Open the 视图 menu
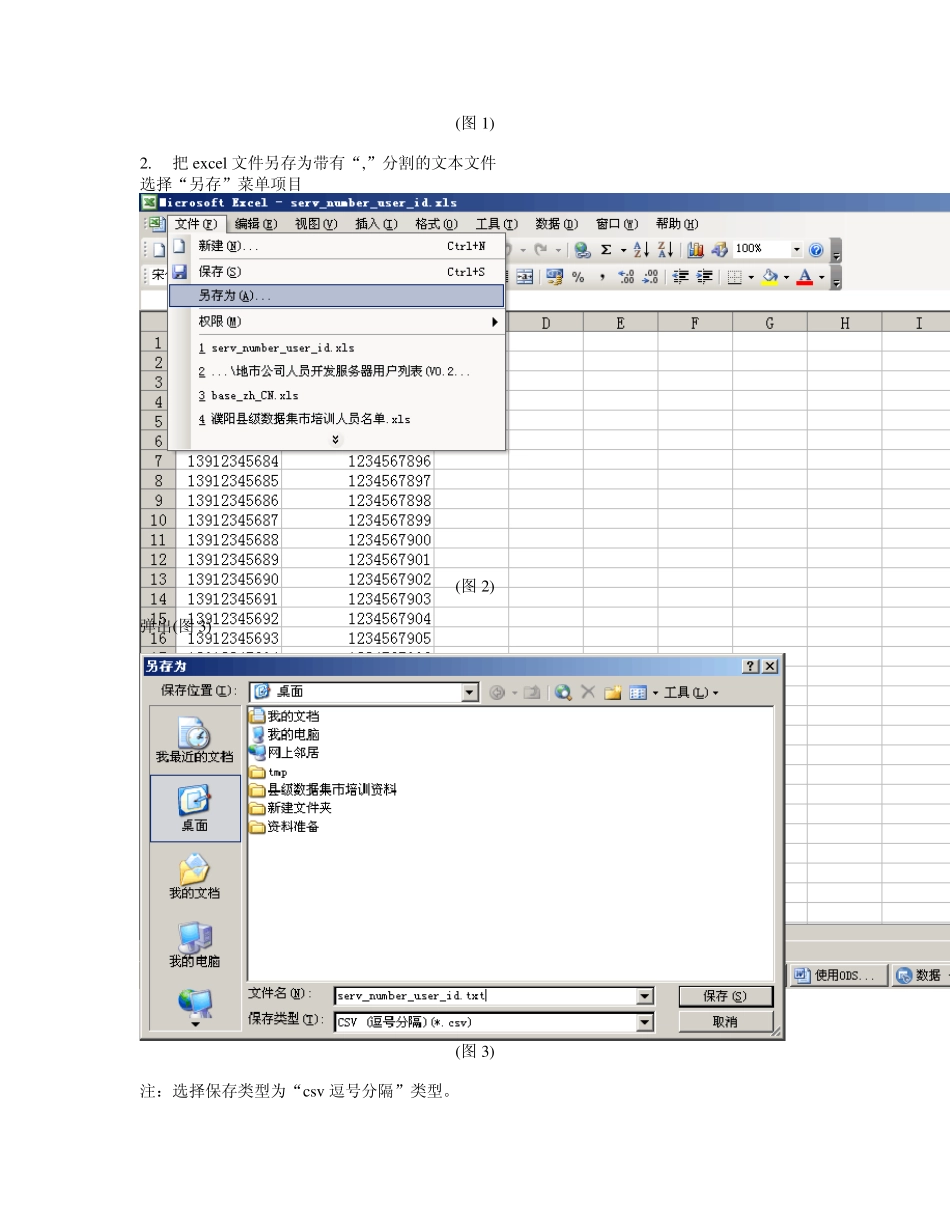Image resolution: width=950 pixels, height=1230 pixels. coord(316,224)
